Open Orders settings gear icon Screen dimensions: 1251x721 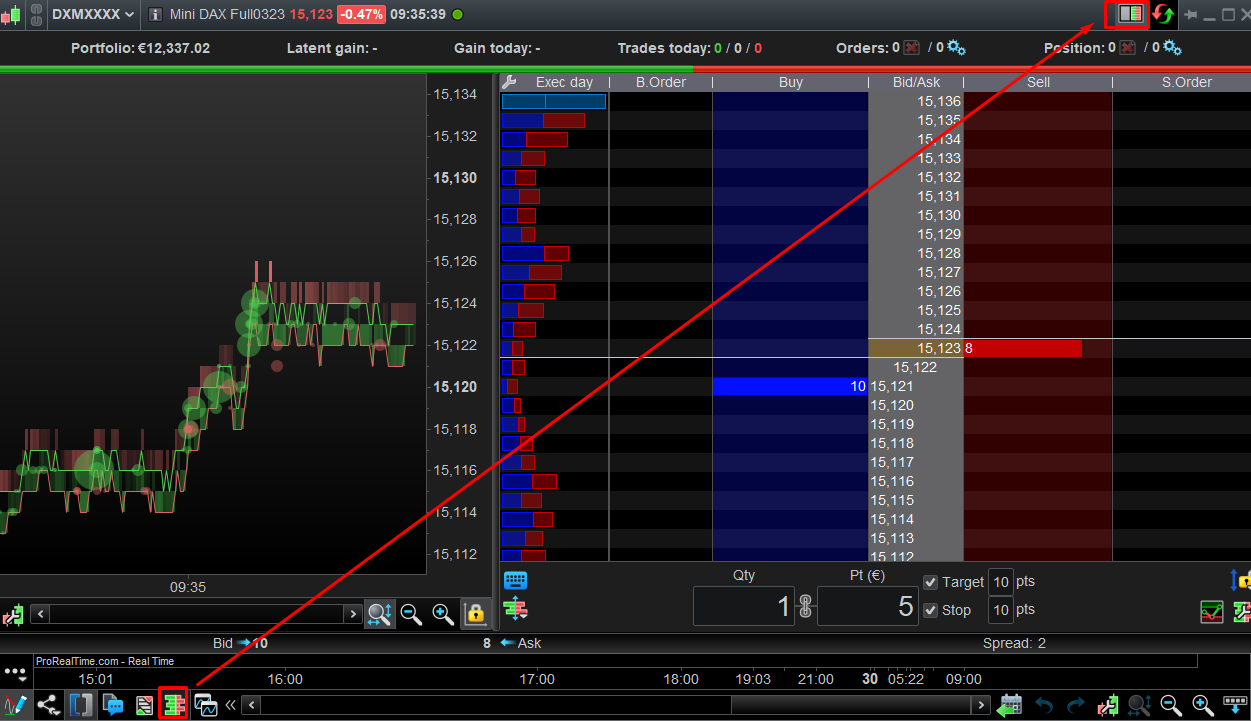(x=956, y=48)
